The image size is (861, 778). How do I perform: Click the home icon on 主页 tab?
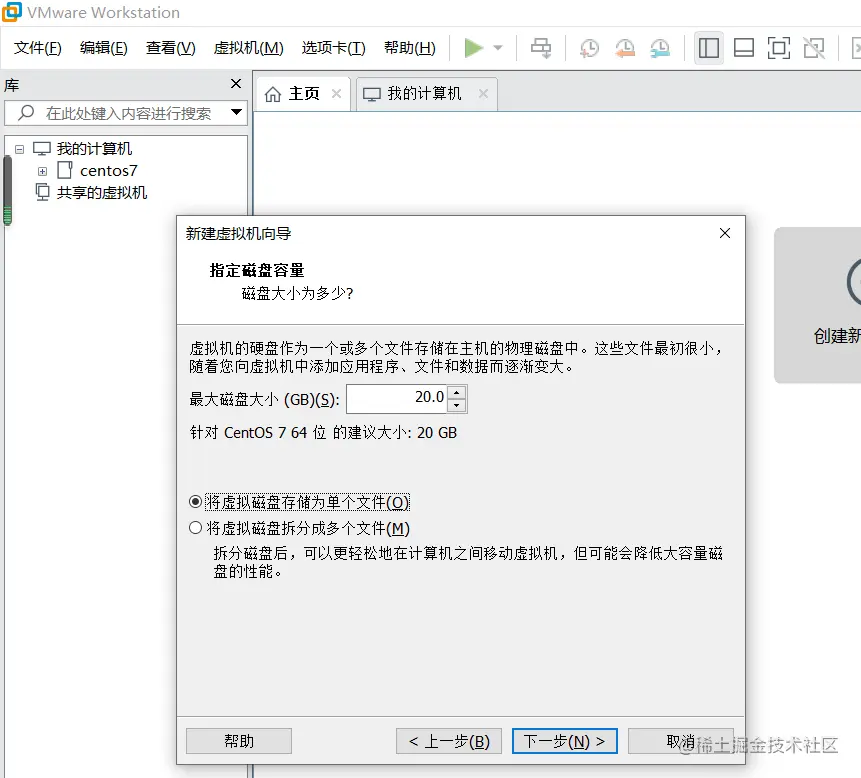pos(273,94)
